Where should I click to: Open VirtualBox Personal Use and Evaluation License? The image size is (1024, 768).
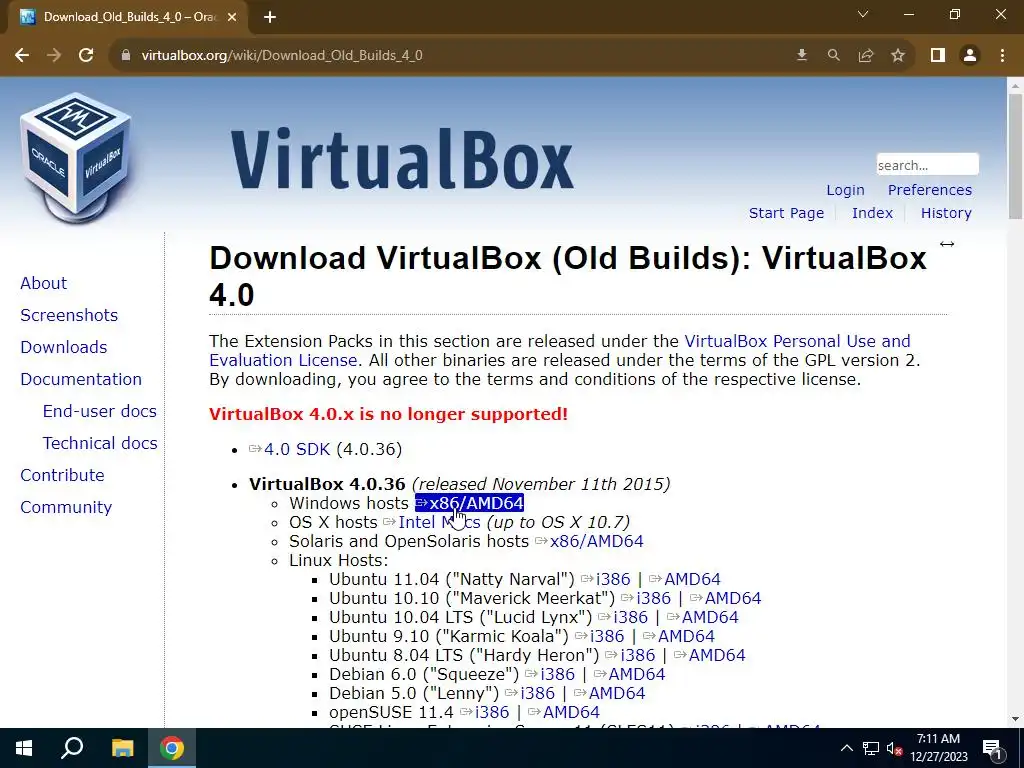point(797,342)
